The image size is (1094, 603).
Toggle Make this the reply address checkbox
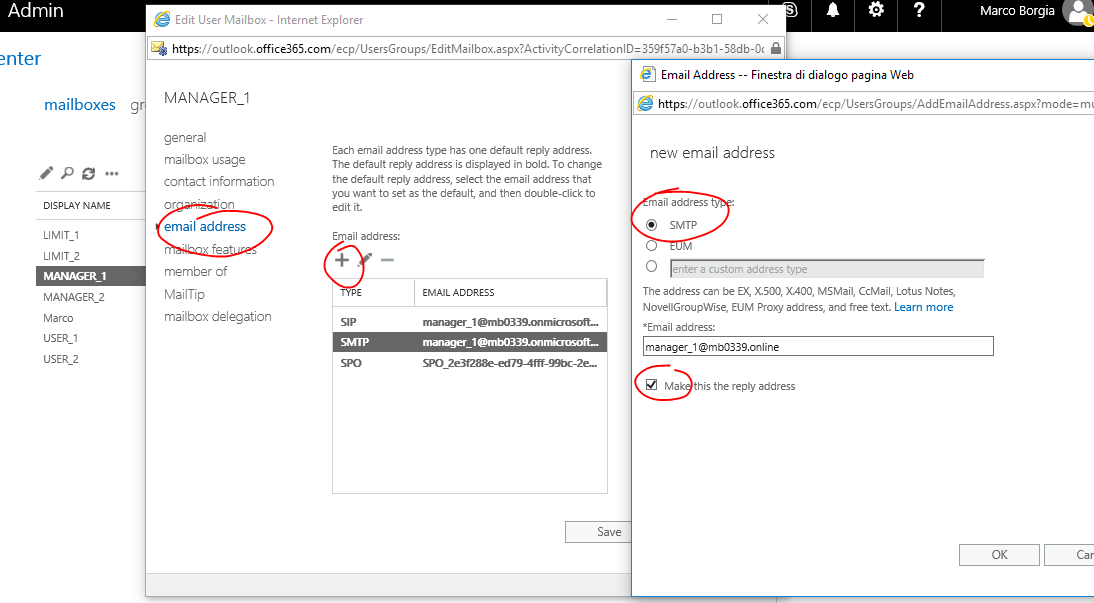651,385
